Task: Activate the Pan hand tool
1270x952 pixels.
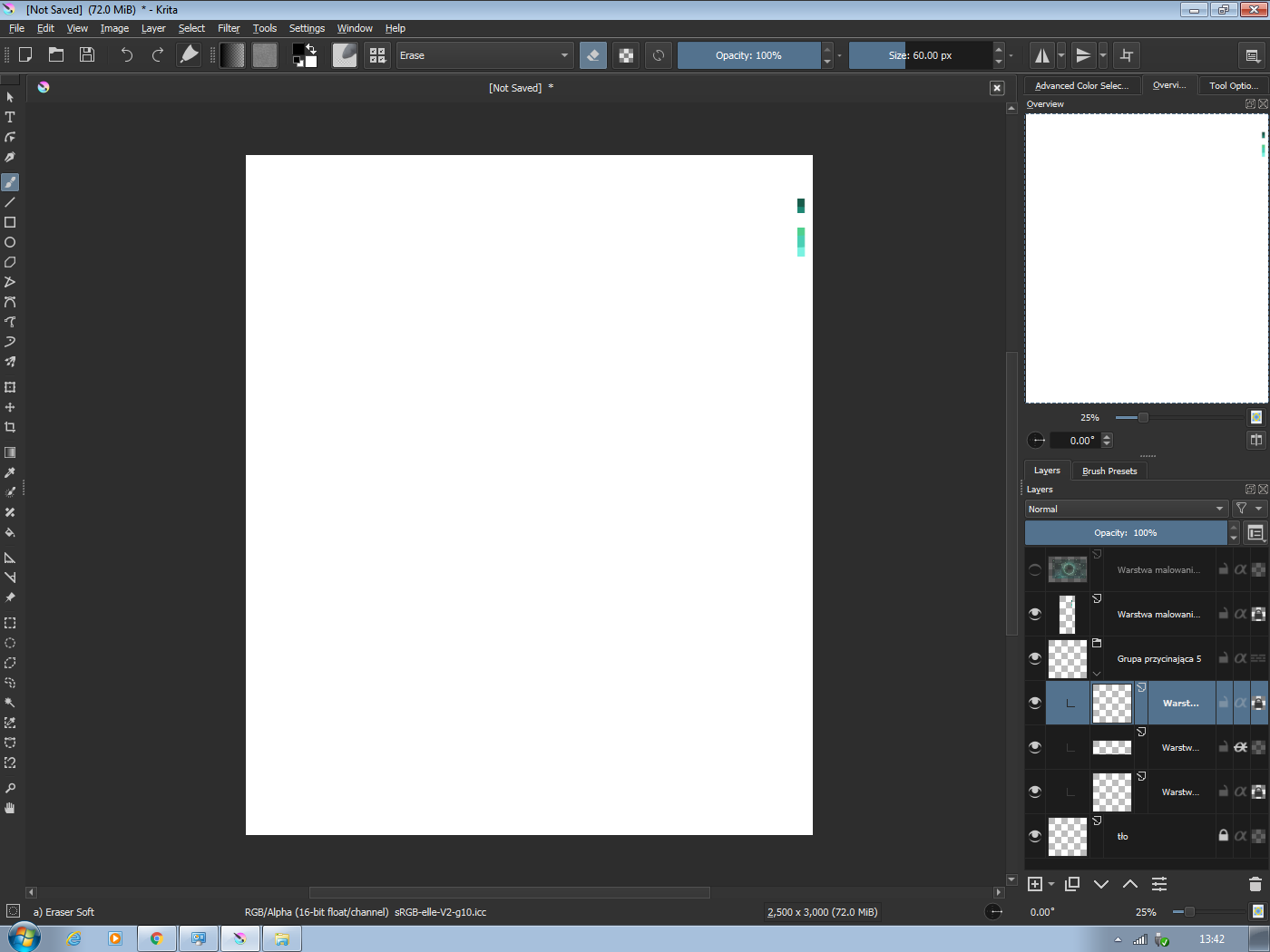Action: (10, 808)
